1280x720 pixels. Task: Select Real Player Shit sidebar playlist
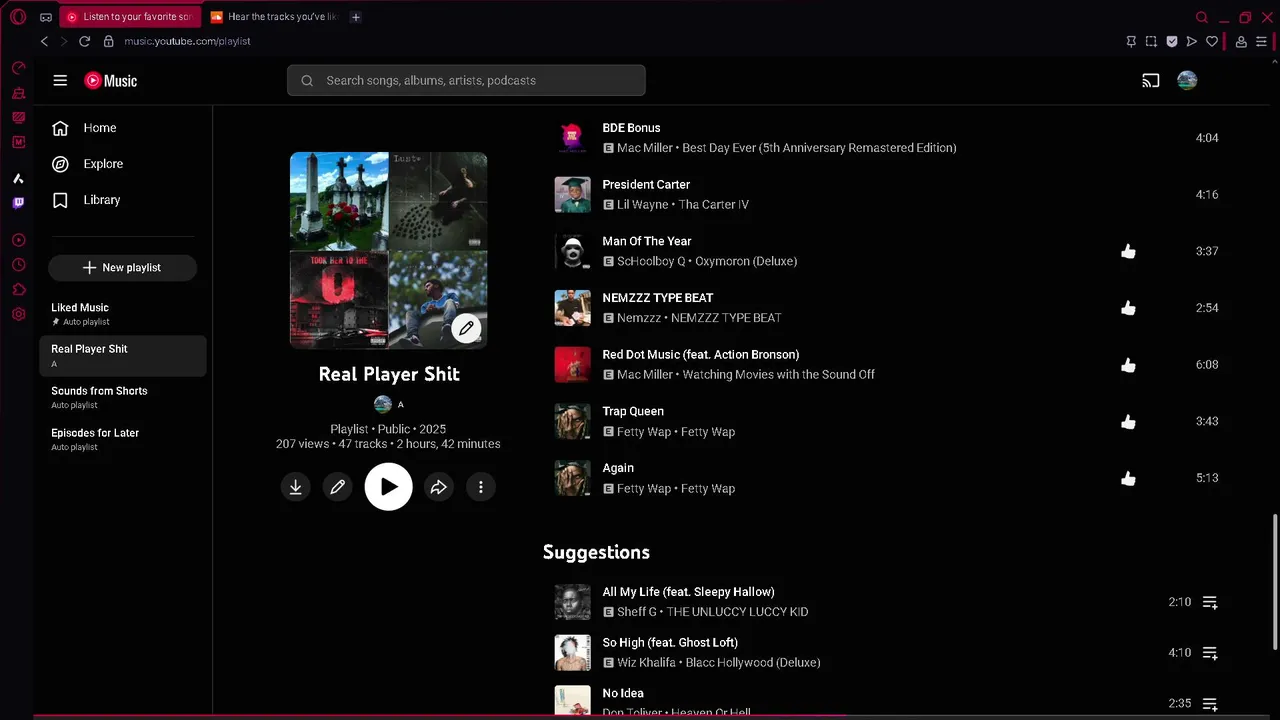pyautogui.click(x=124, y=356)
